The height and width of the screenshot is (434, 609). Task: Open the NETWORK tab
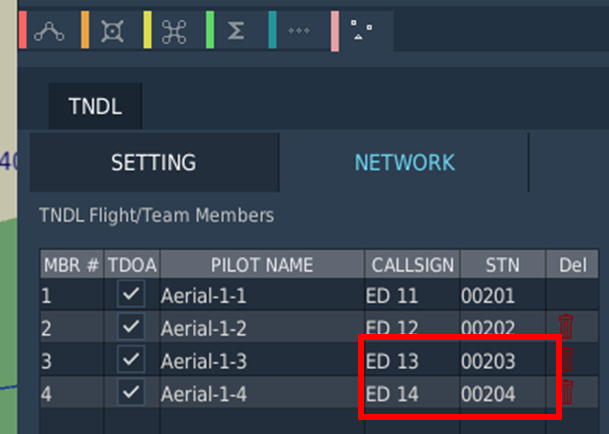pos(404,162)
